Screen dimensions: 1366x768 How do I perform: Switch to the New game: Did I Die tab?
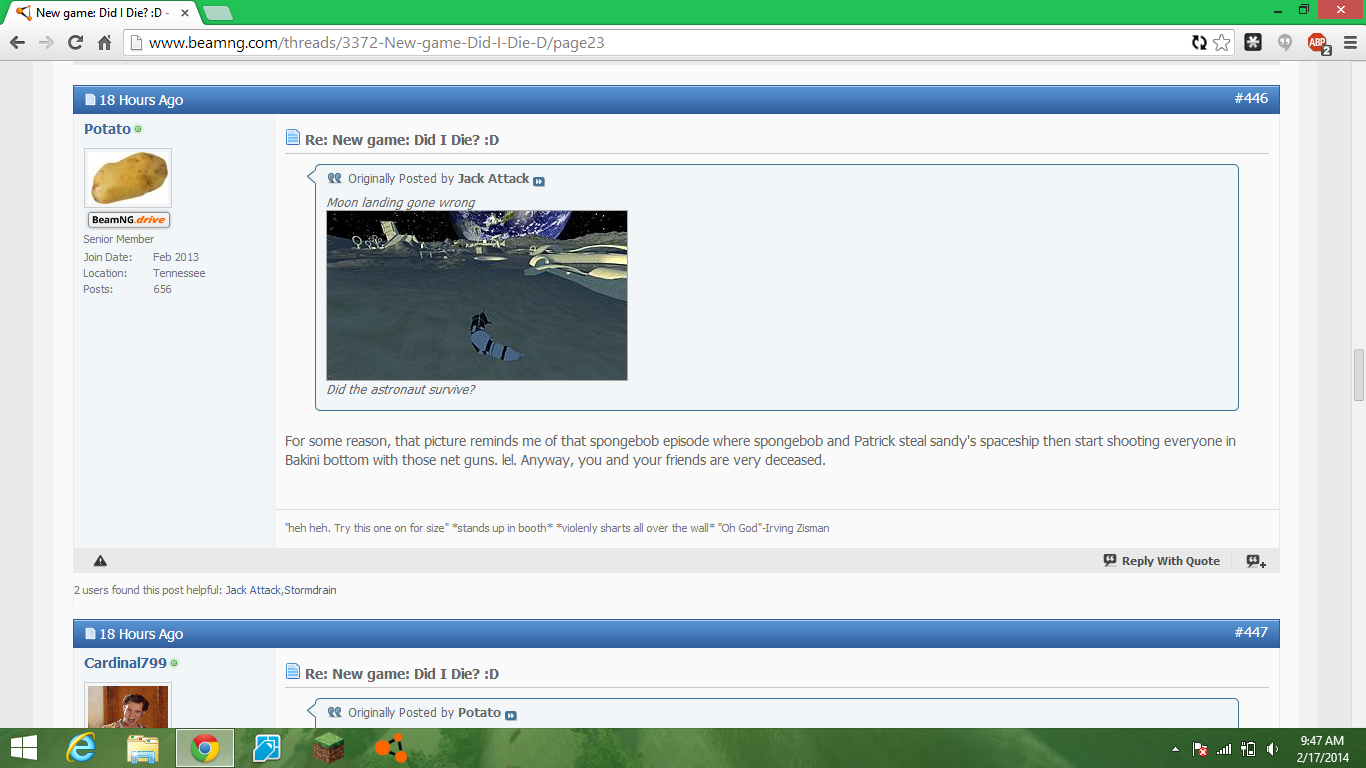click(102, 13)
